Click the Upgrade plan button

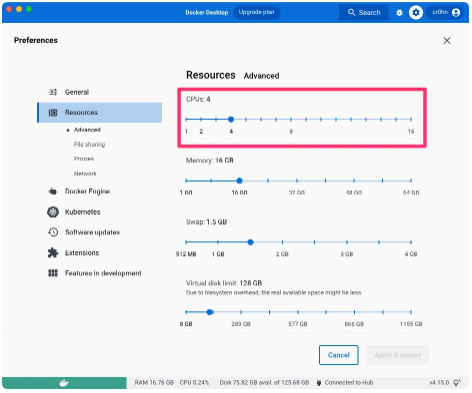pyautogui.click(x=256, y=12)
